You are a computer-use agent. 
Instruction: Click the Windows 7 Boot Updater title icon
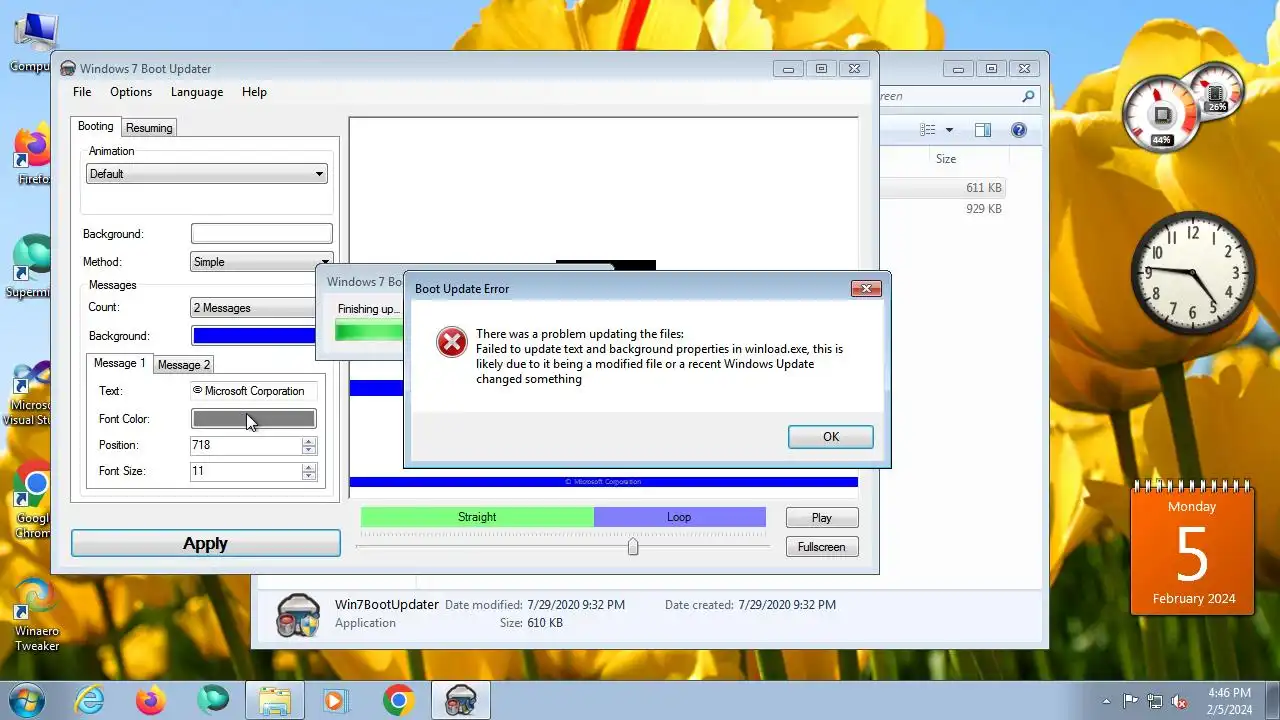[68, 69]
